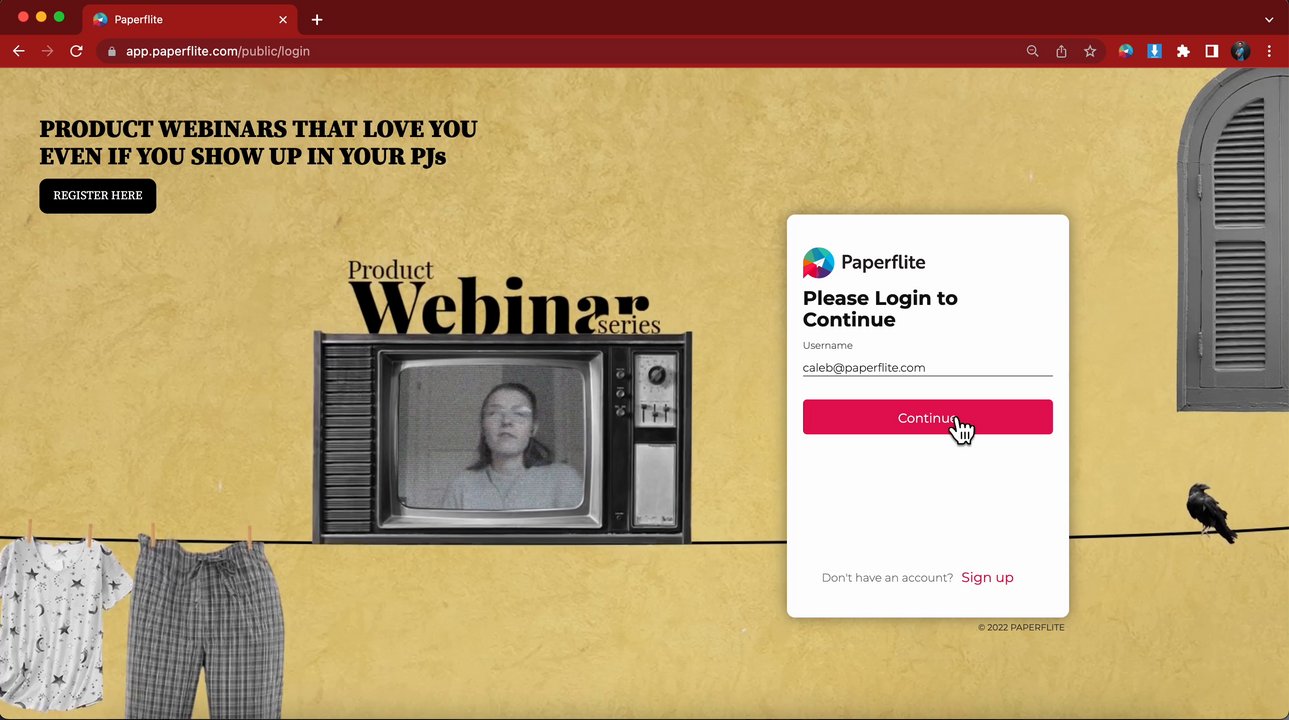The image size is (1289, 720).
Task: Reload the page with the refresh icon
Action: (x=76, y=51)
